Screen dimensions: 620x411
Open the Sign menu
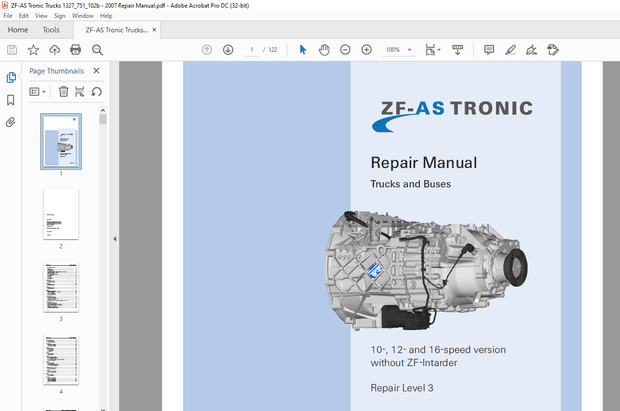point(60,16)
